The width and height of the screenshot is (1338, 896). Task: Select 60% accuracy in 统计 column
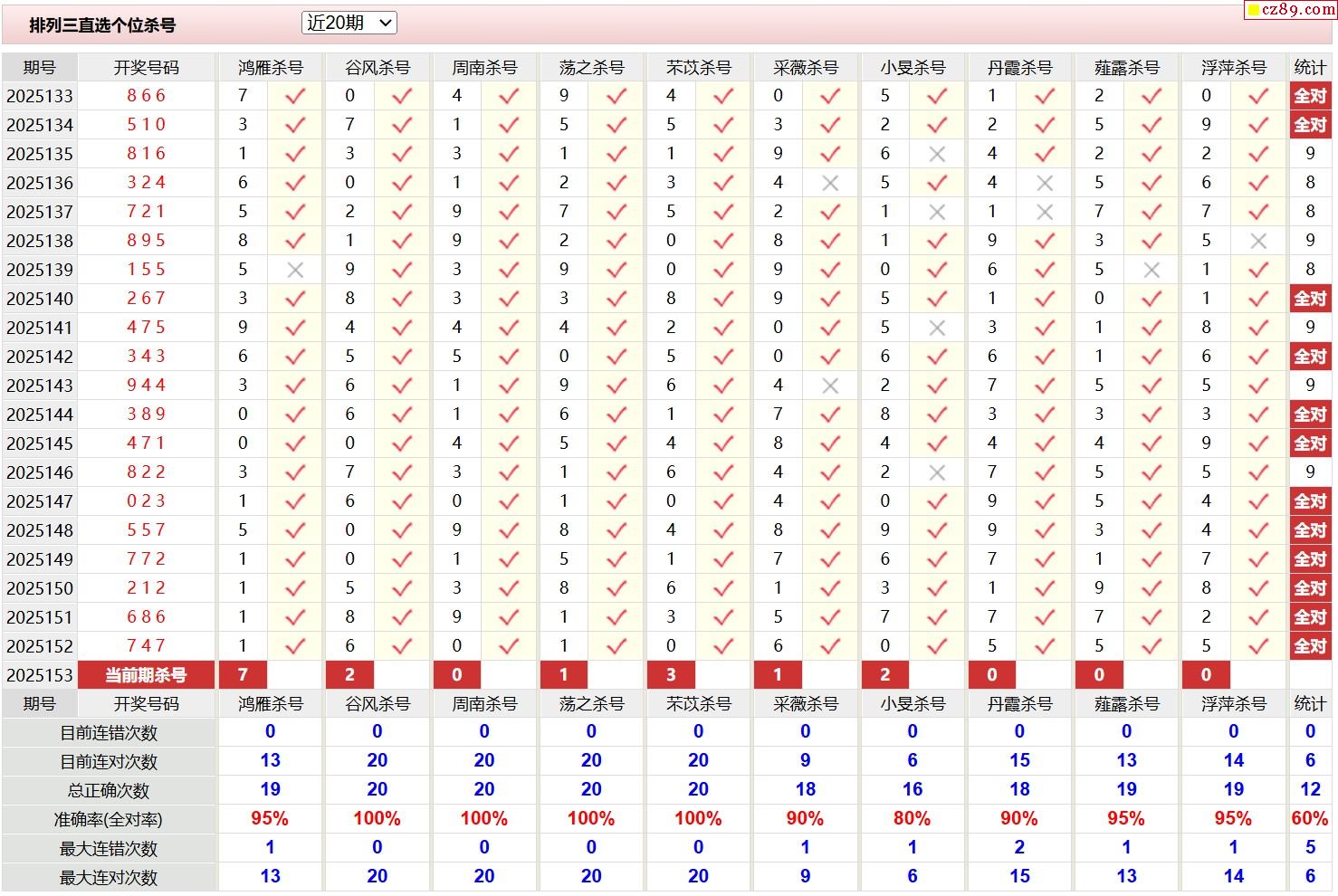pyautogui.click(x=1310, y=819)
